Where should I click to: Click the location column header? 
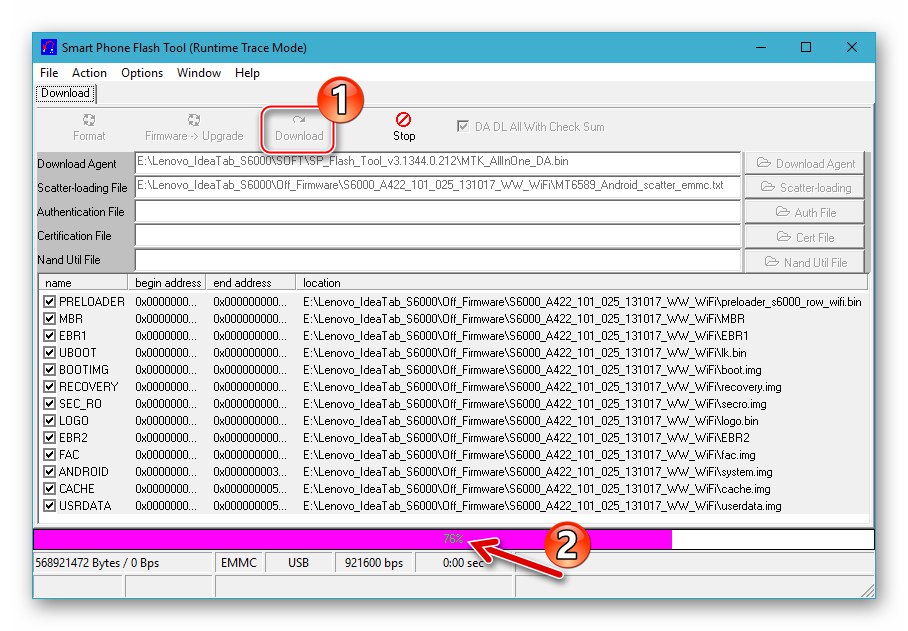click(582, 283)
